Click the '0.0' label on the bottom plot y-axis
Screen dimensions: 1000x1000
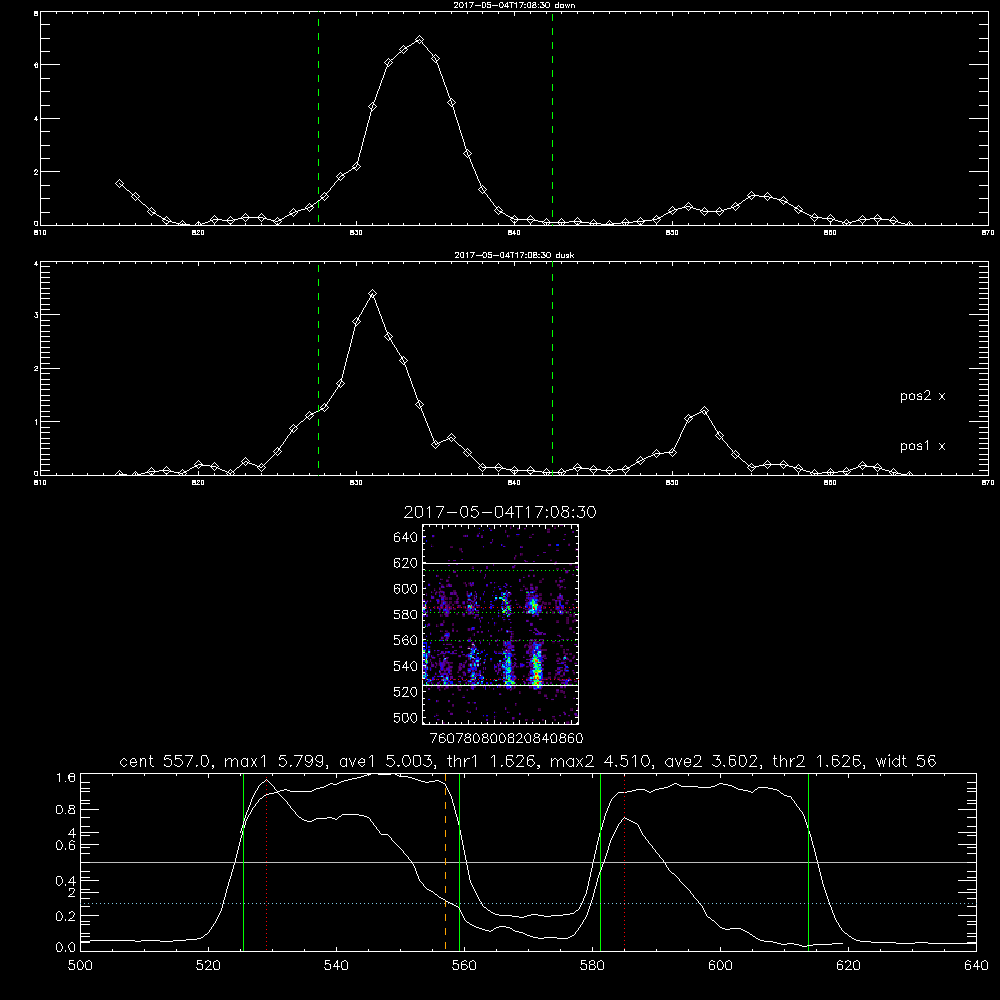click(66, 947)
